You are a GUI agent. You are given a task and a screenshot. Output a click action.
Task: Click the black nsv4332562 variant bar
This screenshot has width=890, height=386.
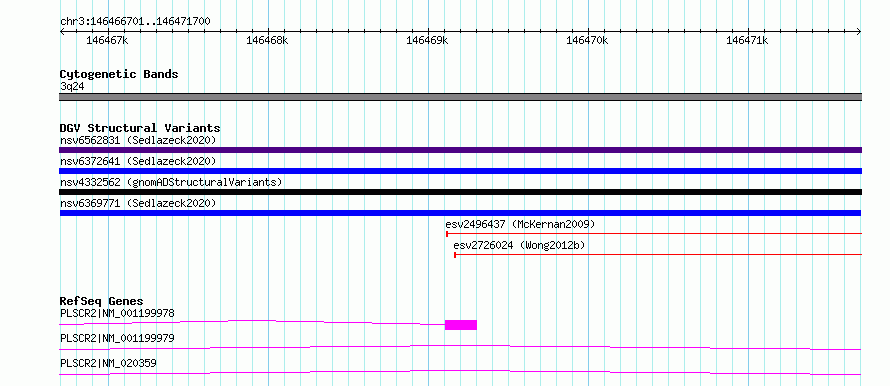tap(460, 192)
